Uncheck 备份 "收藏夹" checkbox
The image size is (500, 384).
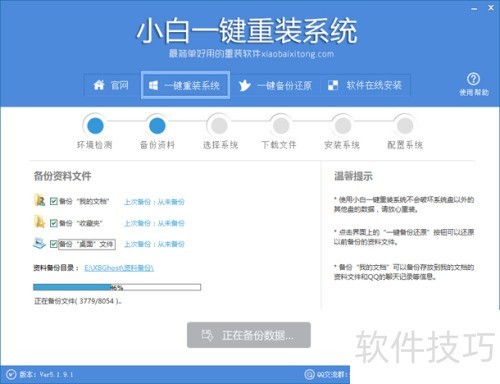[53, 223]
